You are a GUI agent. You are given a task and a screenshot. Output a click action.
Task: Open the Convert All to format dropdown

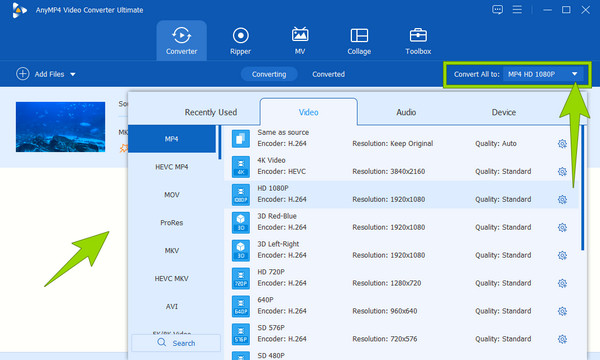tap(544, 74)
